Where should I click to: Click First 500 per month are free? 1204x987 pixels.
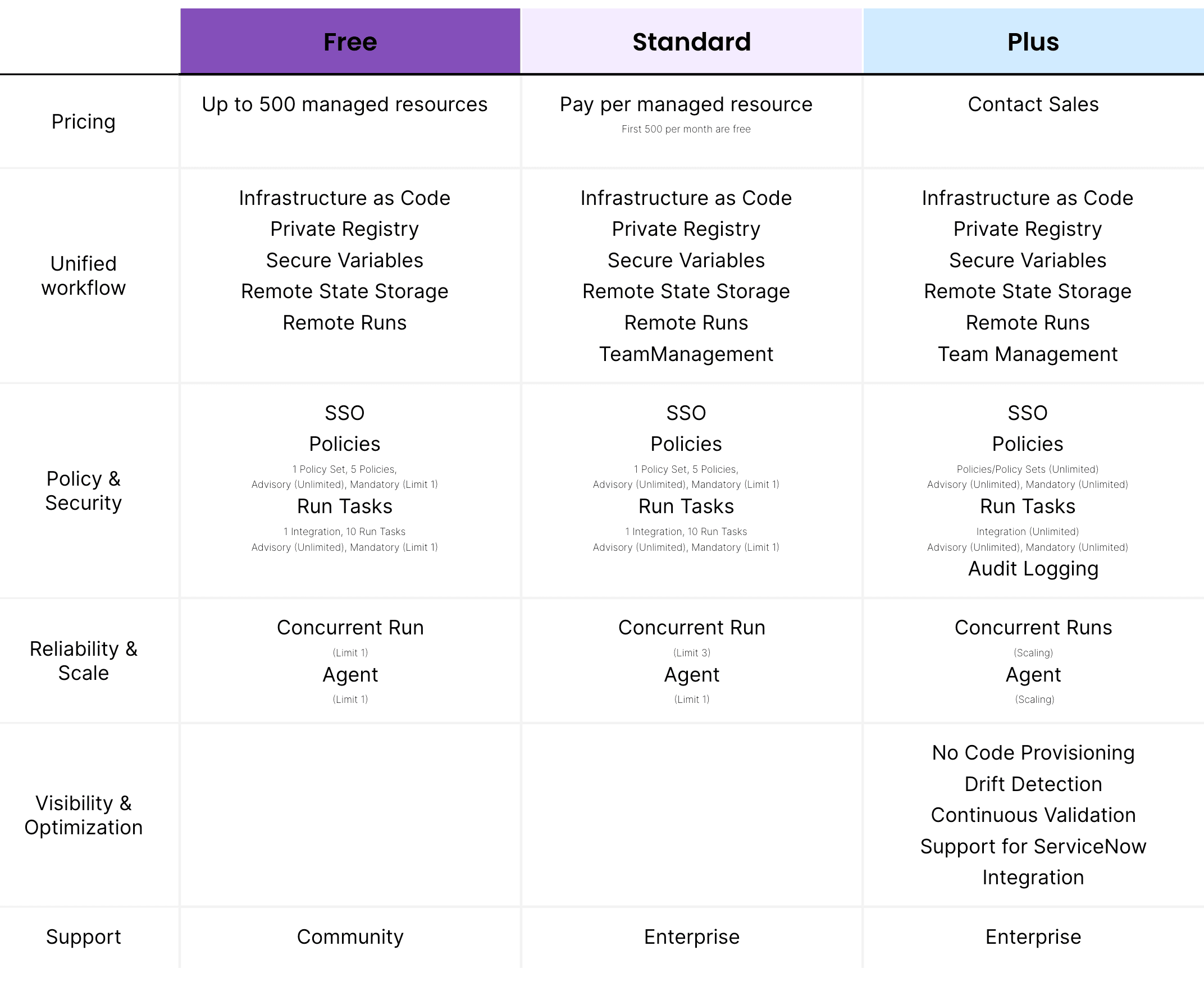point(685,129)
